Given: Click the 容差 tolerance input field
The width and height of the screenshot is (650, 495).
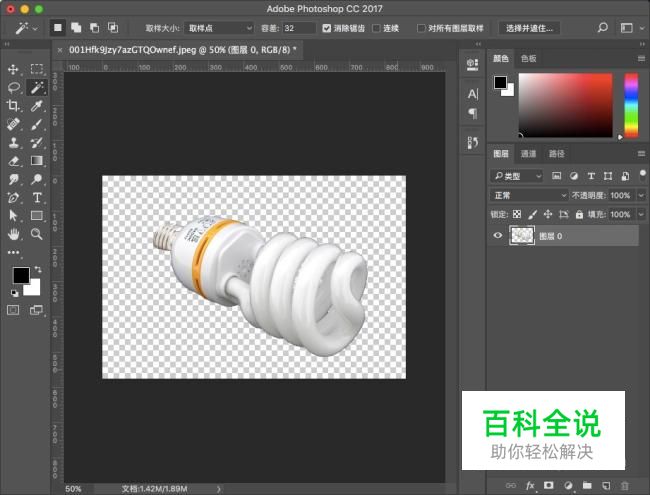Looking at the screenshot, I should tap(298, 28).
